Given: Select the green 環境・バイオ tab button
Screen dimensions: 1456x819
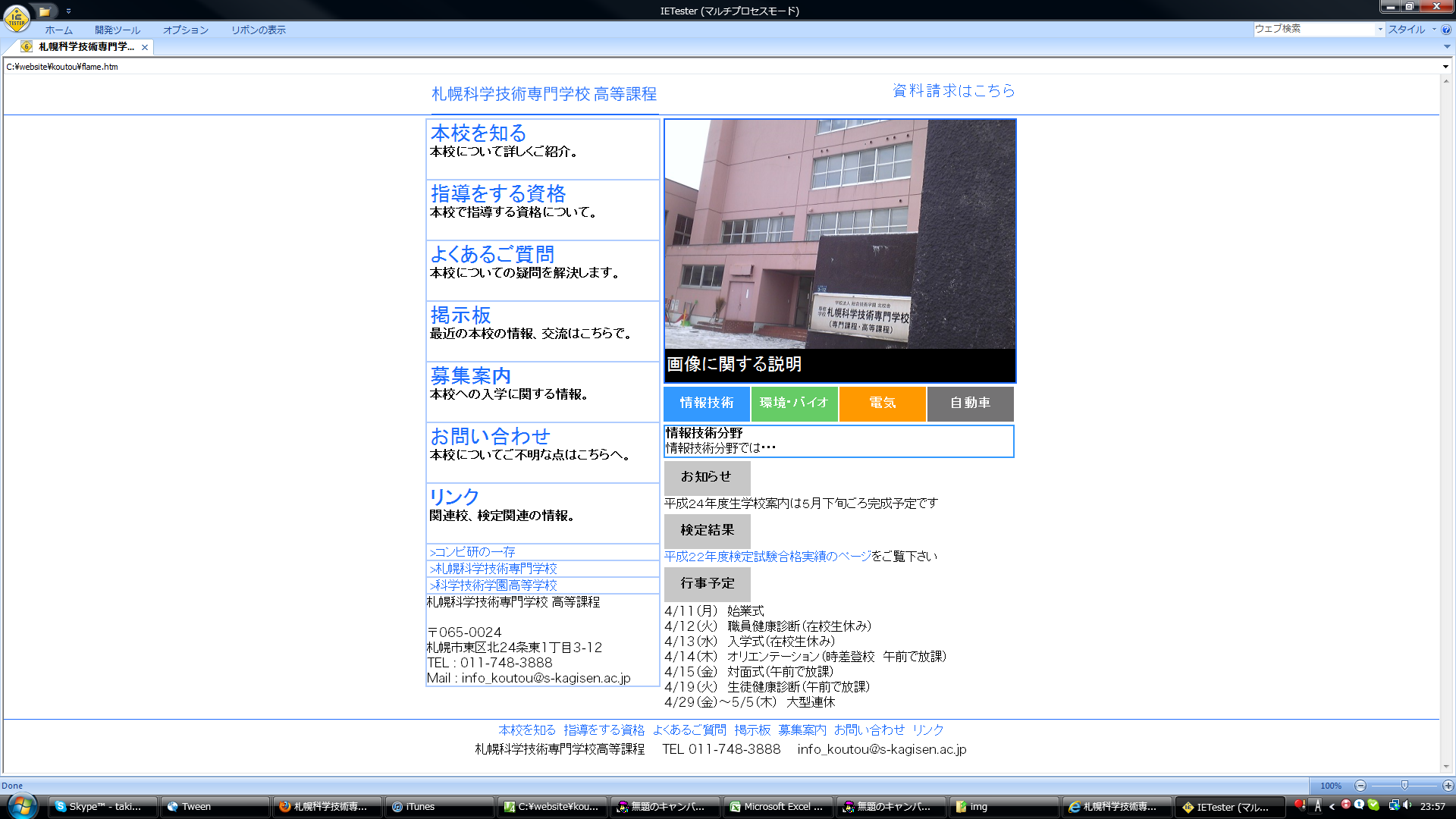Looking at the screenshot, I should click(794, 403).
